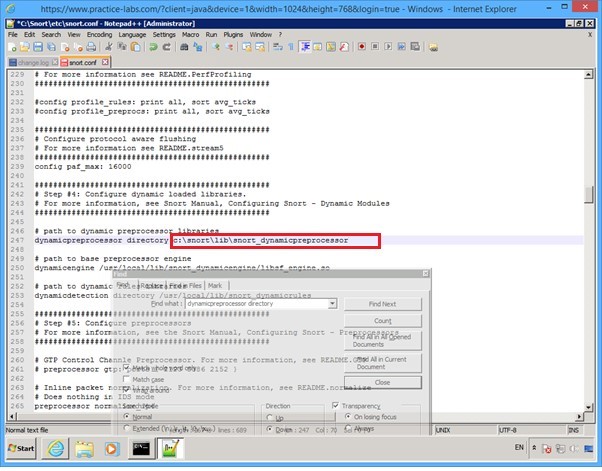Open File Explorer from the taskbar
The height and width of the screenshot is (471, 602).
[x=84, y=448]
